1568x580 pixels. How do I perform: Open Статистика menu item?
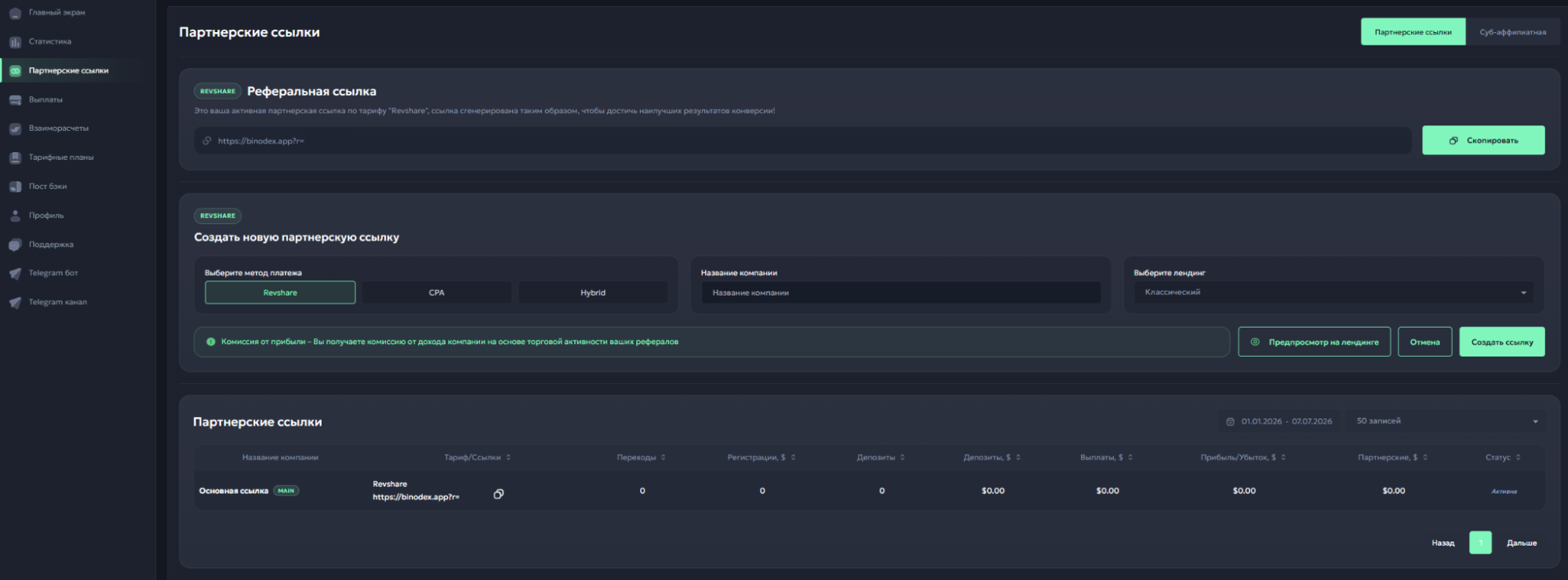click(49, 42)
